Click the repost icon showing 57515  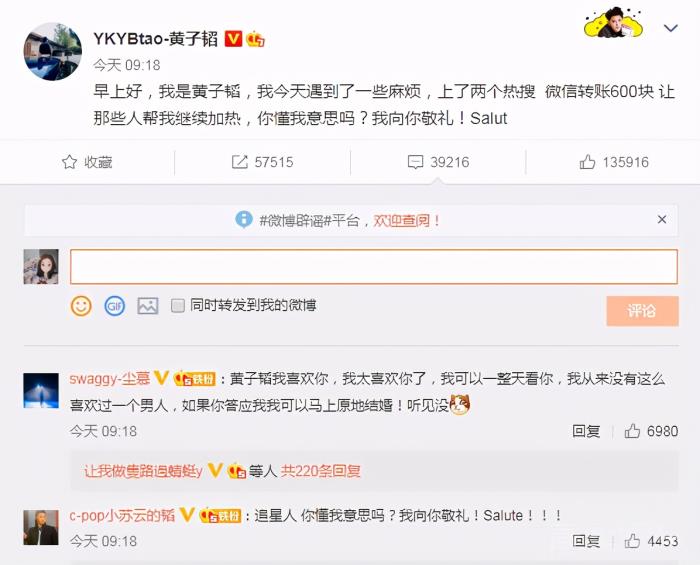point(240,162)
